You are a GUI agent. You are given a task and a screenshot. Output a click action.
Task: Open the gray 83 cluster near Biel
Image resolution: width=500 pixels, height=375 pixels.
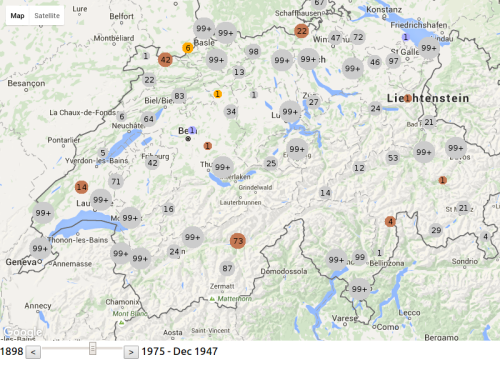[179, 96]
